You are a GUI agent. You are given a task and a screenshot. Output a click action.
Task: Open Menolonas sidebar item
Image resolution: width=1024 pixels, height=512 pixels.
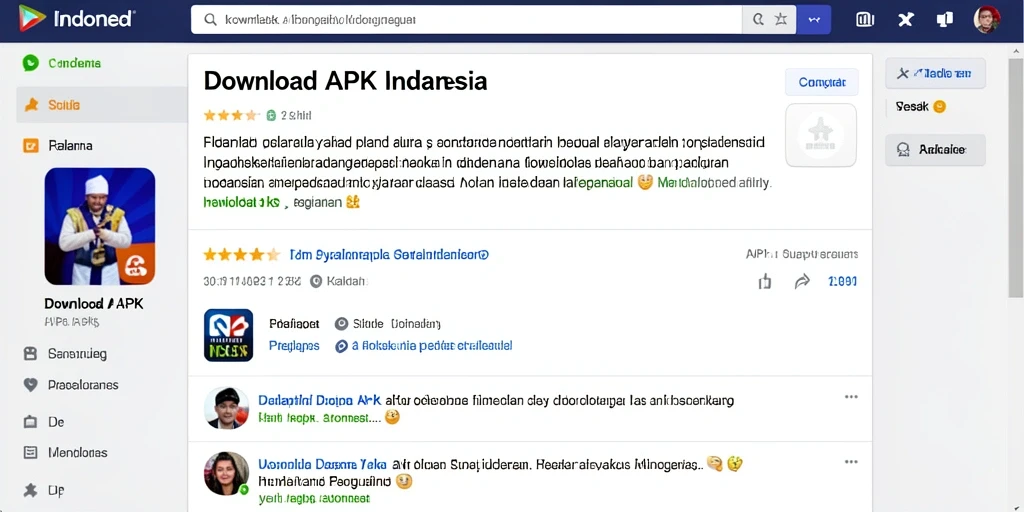coord(78,453)
